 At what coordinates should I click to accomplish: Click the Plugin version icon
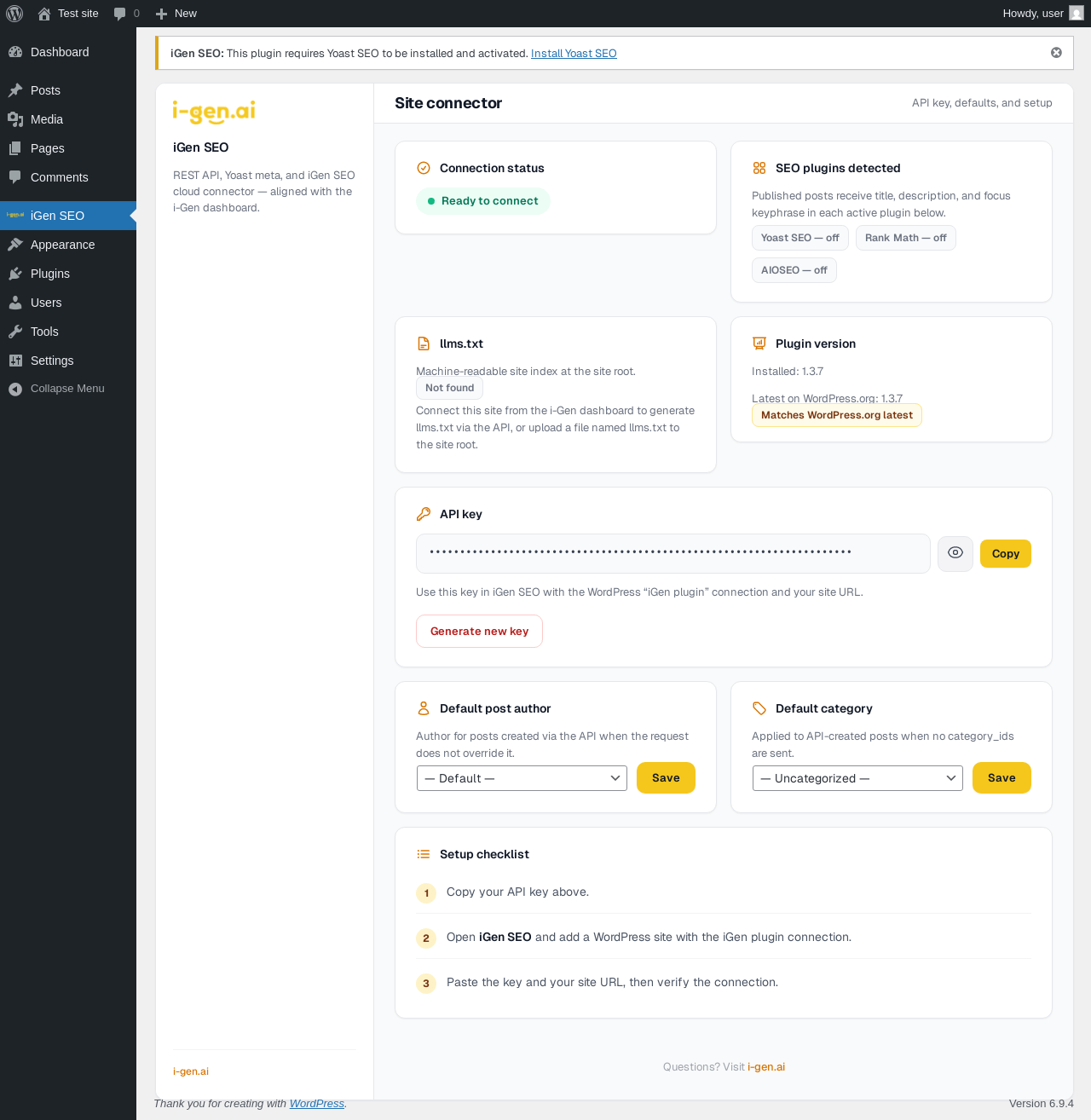[759, 344]
